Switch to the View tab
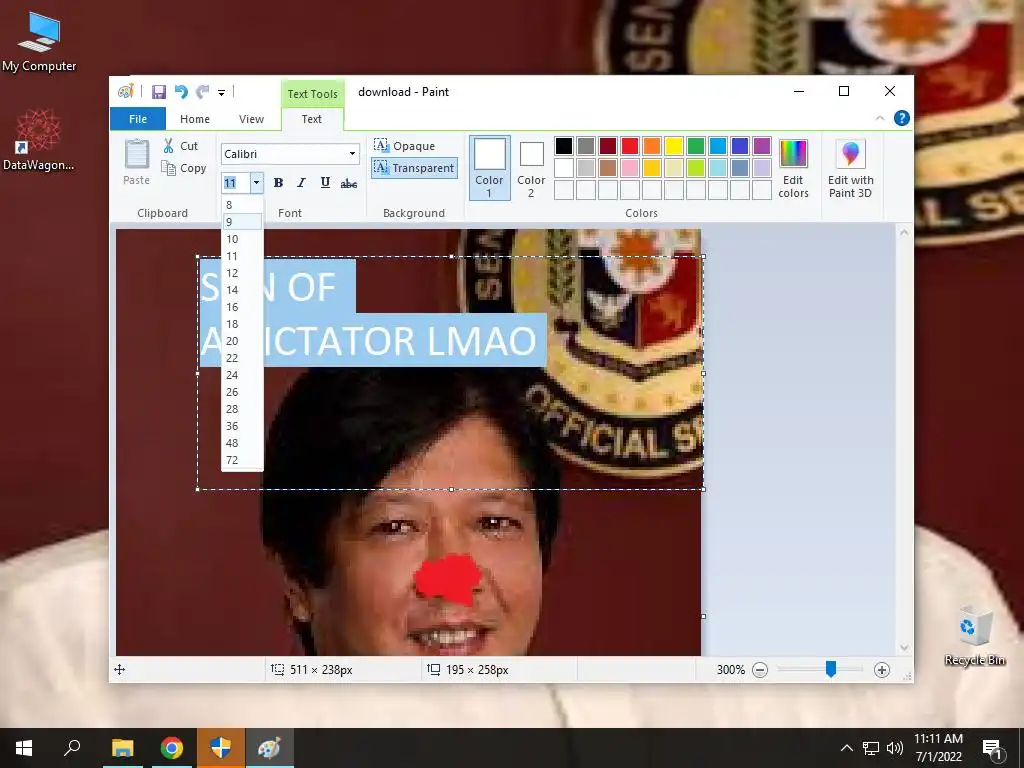Screen dimensions: 1024x768 pos(251,119)
